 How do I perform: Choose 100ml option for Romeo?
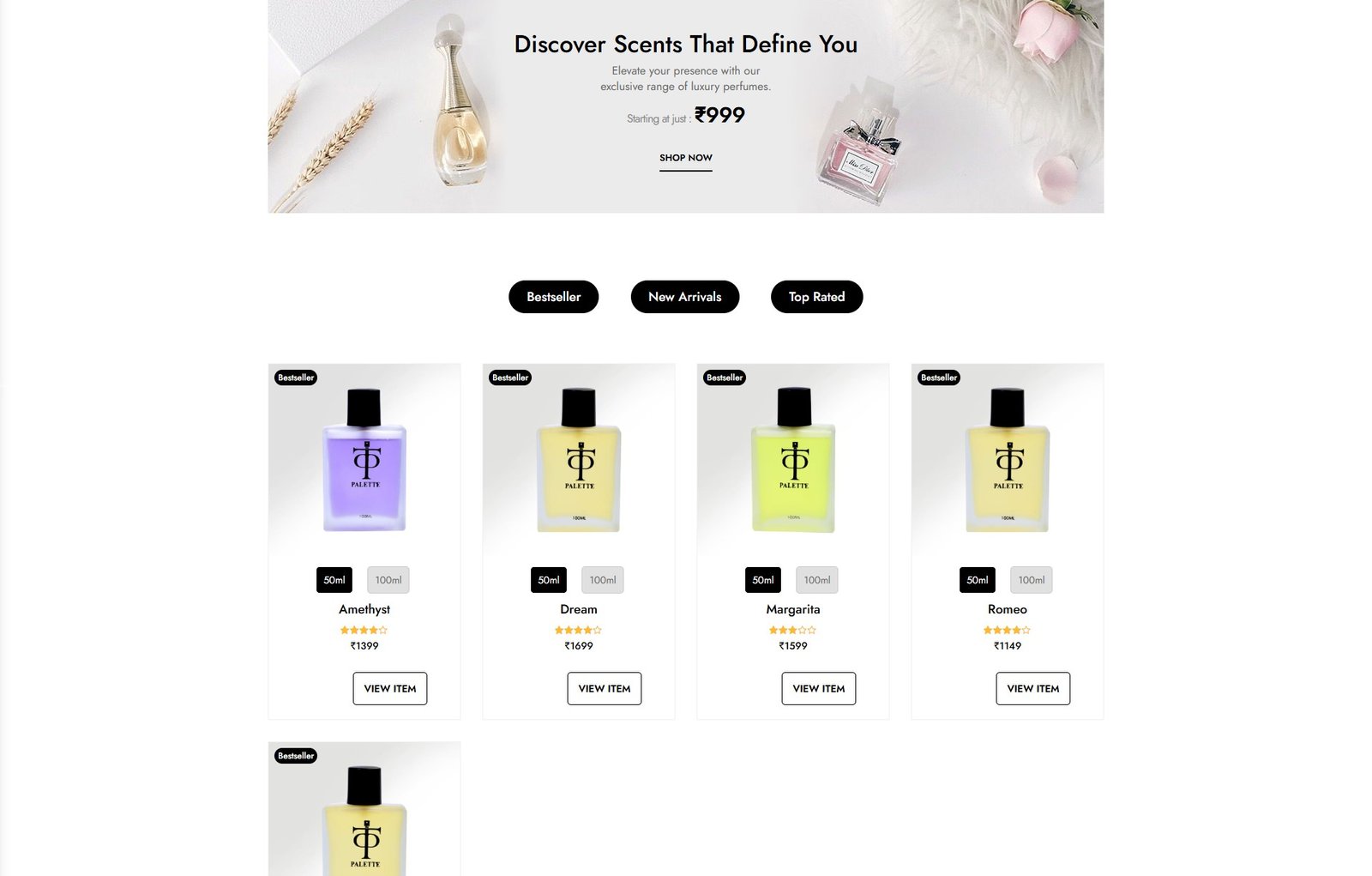1032,580
